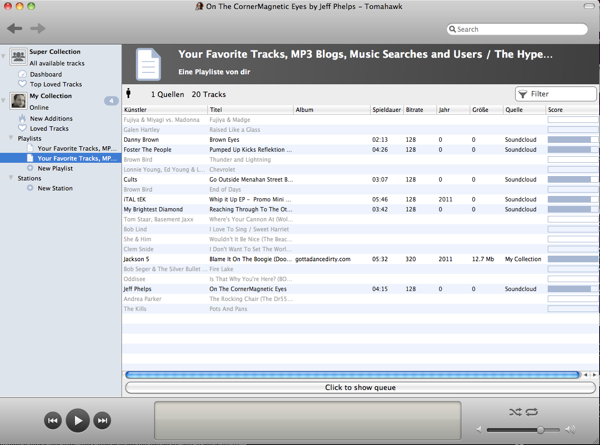The width and height of the screenshot is (600, 445).
Task: Click the search magnifier icon
Action: (452, 29)
